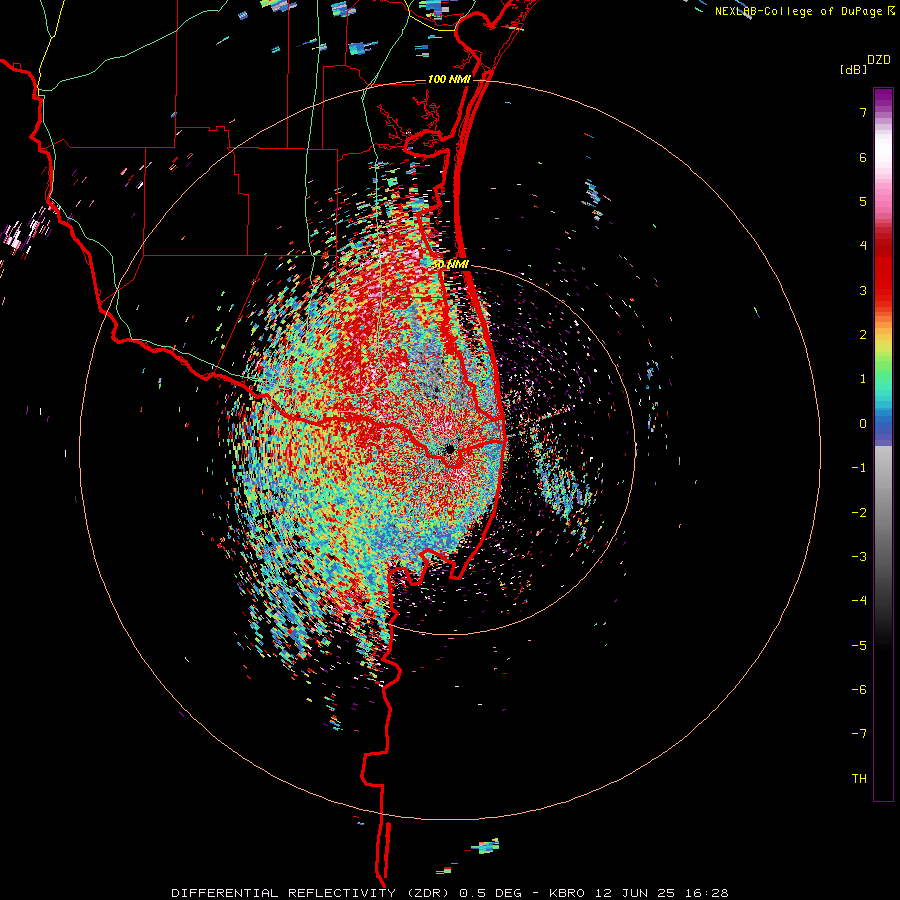Click the 0 value on the color scale

(863, 424)
